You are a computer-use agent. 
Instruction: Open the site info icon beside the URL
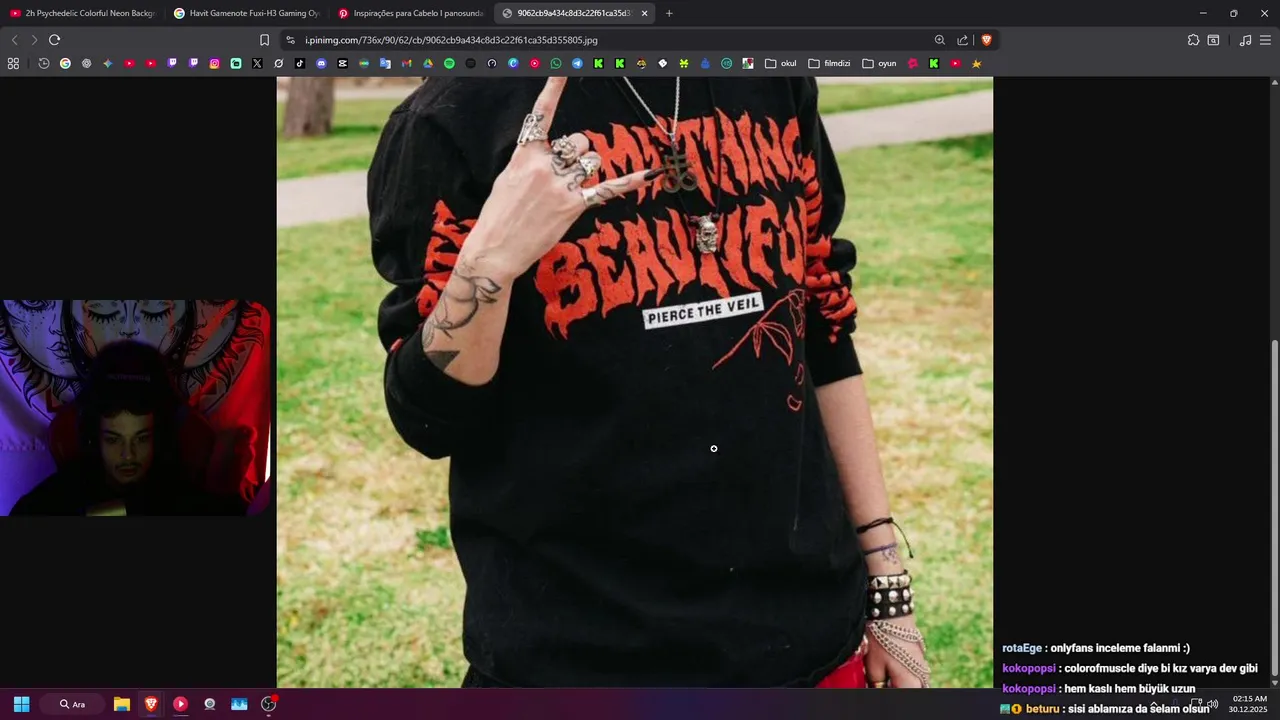pos(290,40)
